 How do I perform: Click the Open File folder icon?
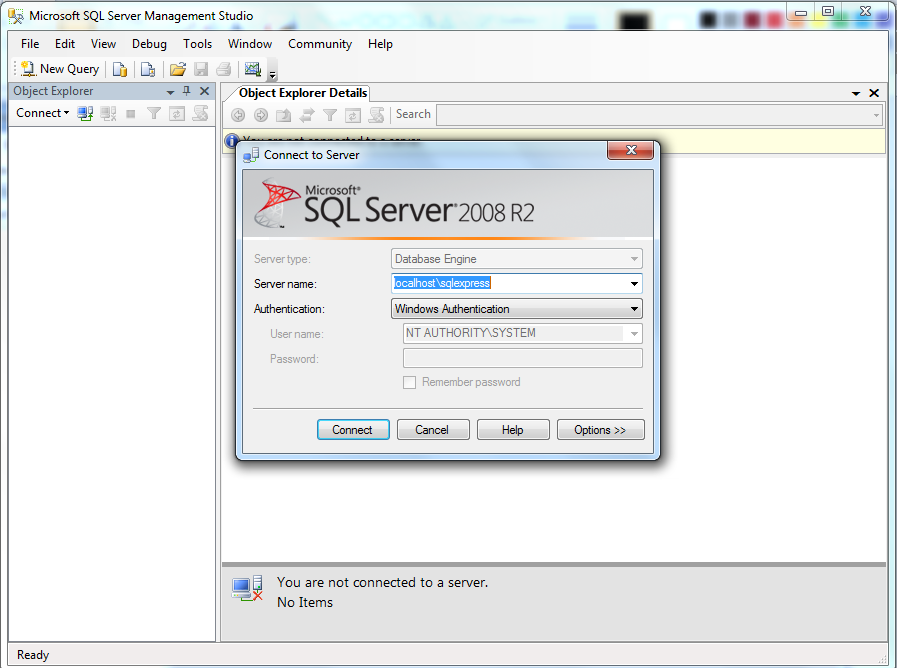pos(178,69)
